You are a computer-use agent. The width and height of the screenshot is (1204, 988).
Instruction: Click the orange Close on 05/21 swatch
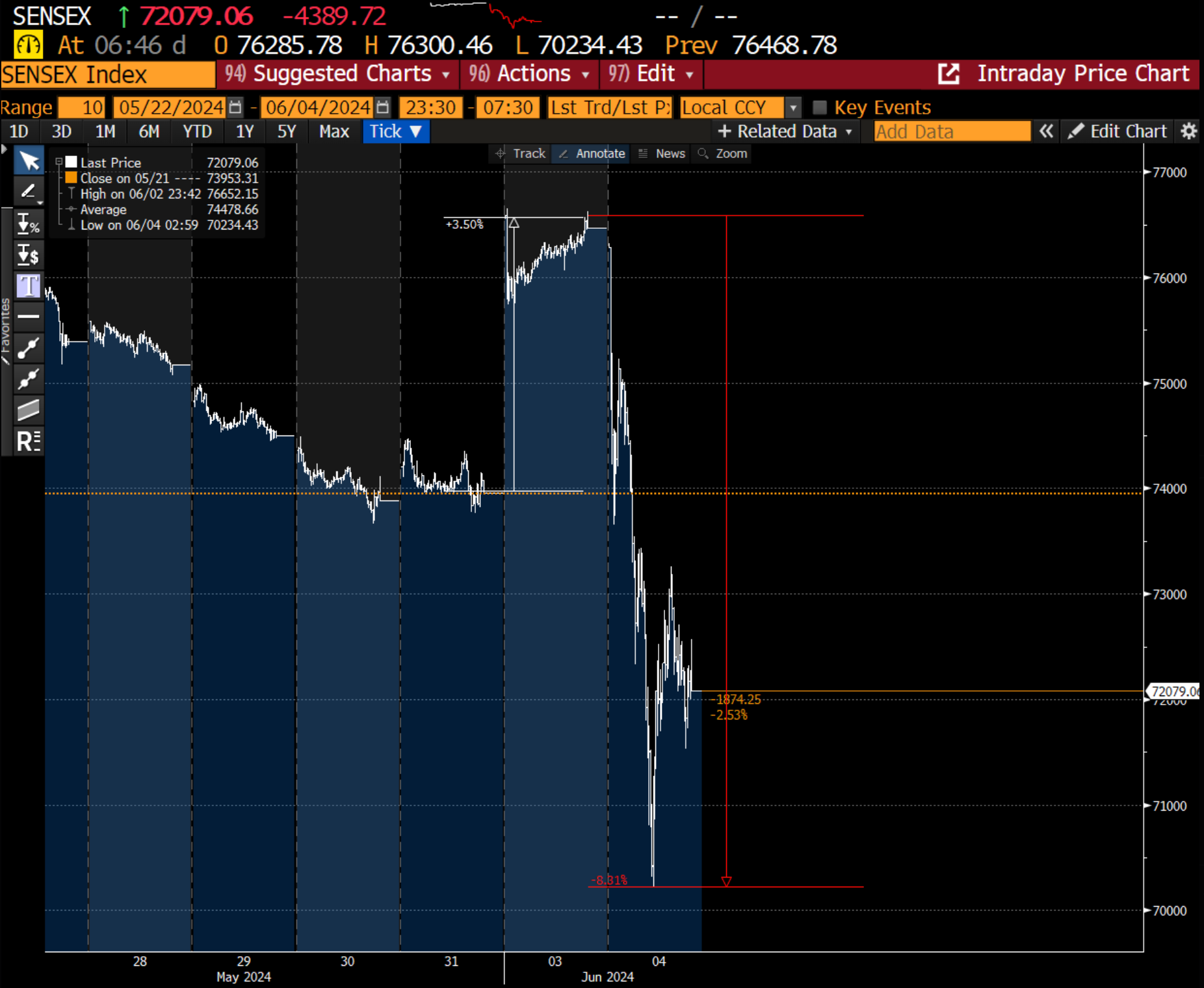click(72, 177)
